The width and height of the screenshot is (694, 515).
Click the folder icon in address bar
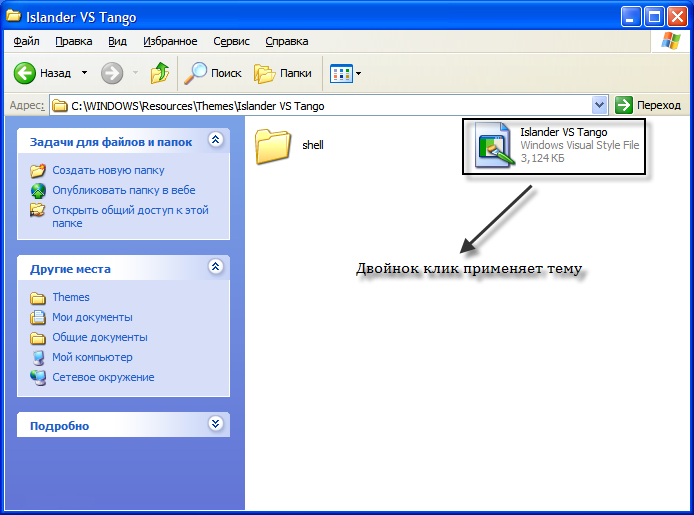[x=60, y=106]
